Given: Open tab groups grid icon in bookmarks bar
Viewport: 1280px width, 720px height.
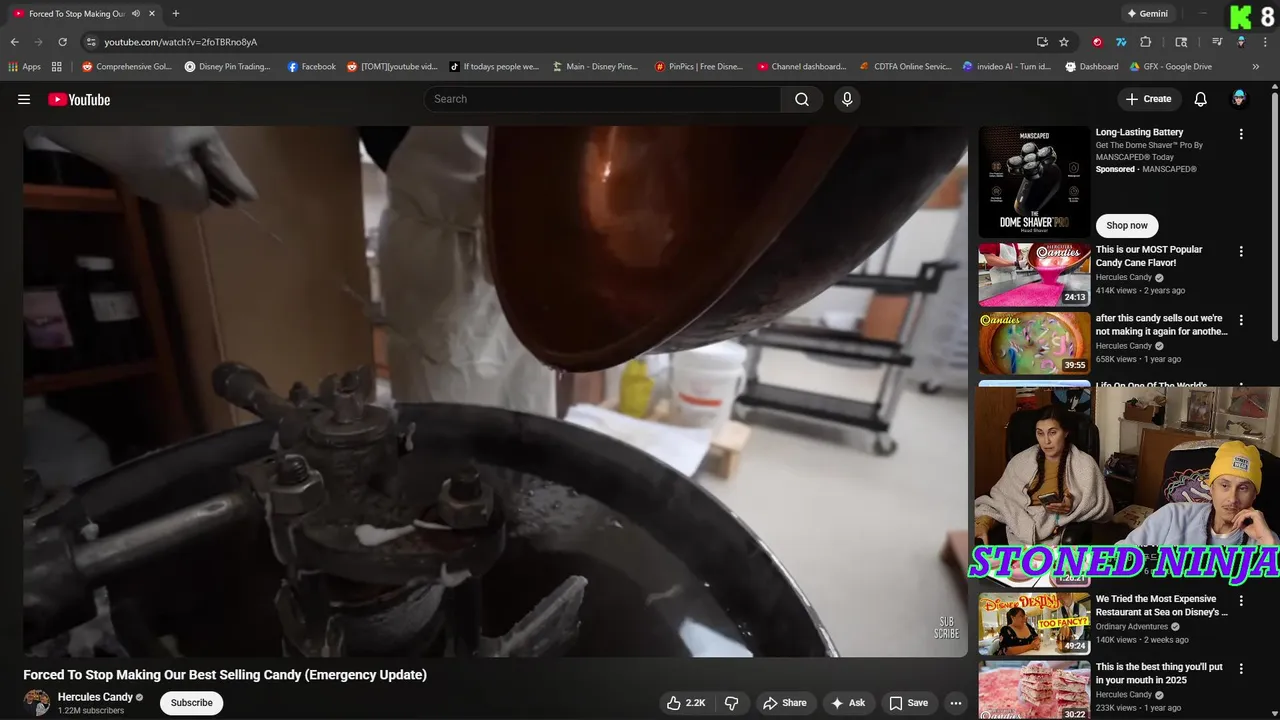Looking at the screenshot, I should tap(57, 67).
